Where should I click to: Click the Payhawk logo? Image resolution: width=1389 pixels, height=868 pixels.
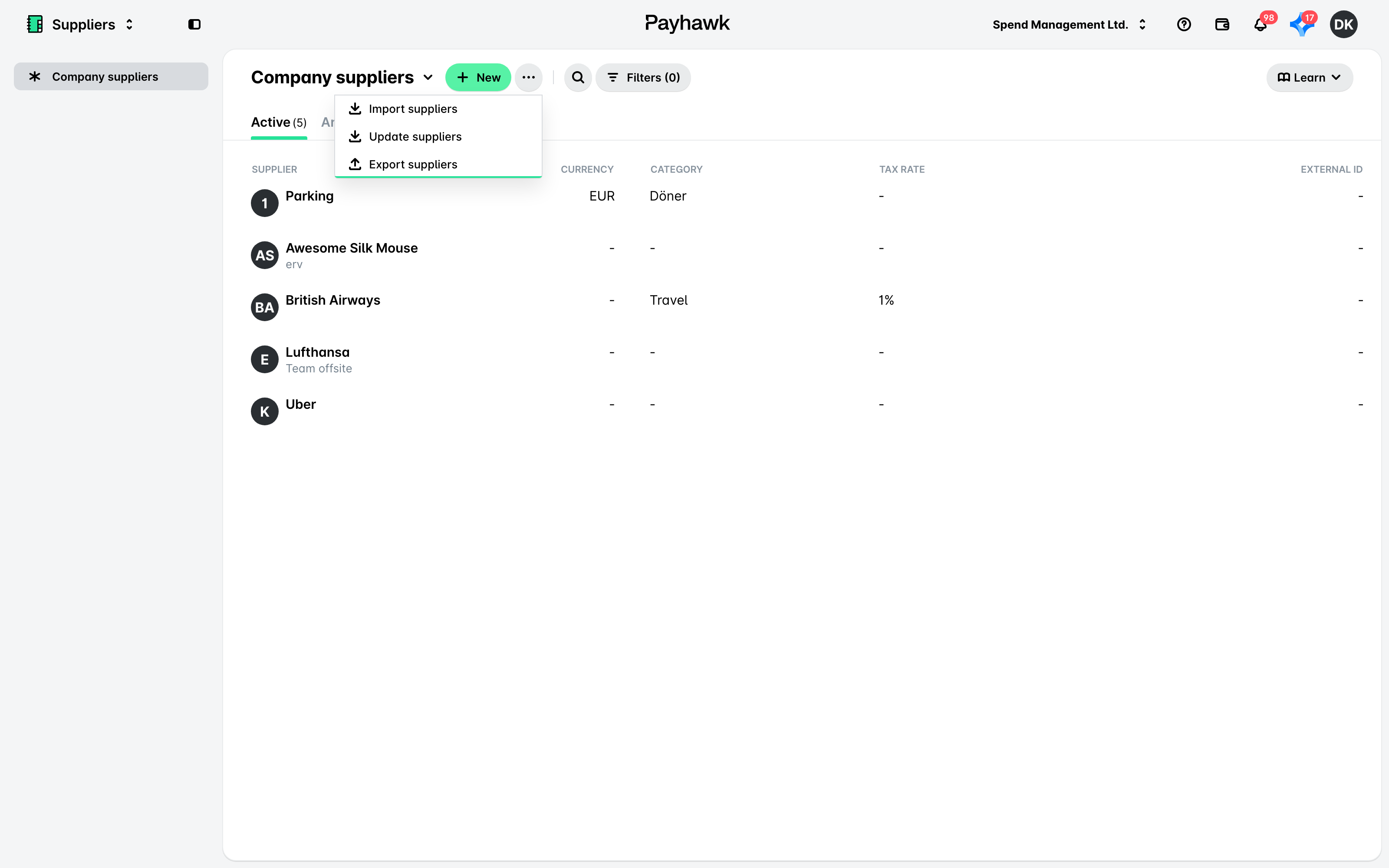pyautogui.click(x=687, y=23)
